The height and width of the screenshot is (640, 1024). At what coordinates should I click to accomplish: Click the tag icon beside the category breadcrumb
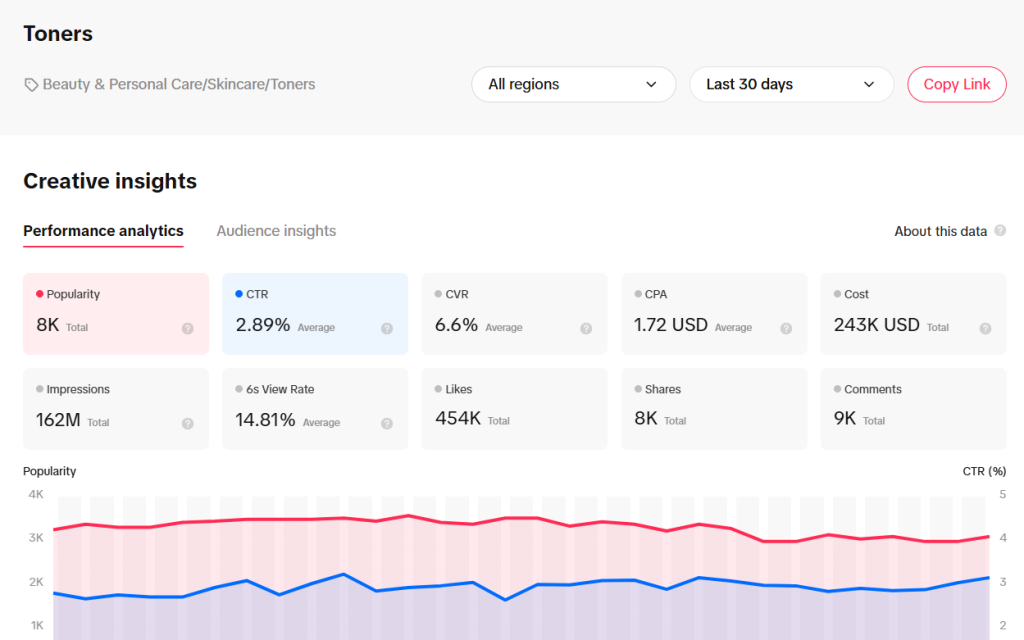pyautogui.click(x=31, y=85)
